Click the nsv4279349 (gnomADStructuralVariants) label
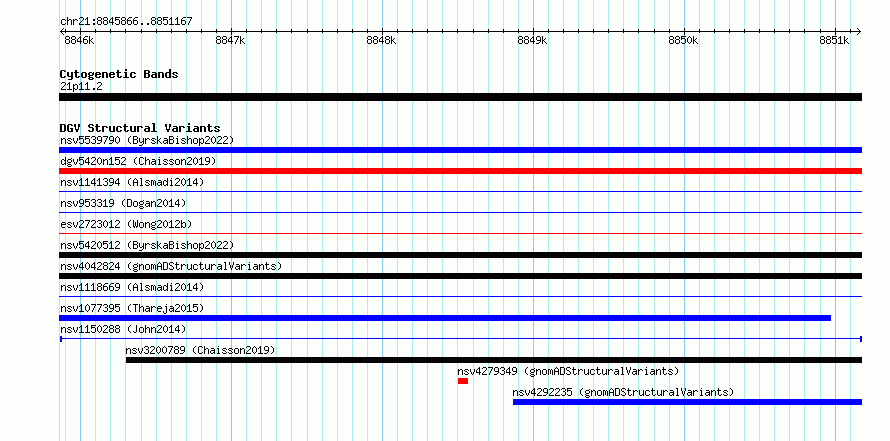 (568, 371)
